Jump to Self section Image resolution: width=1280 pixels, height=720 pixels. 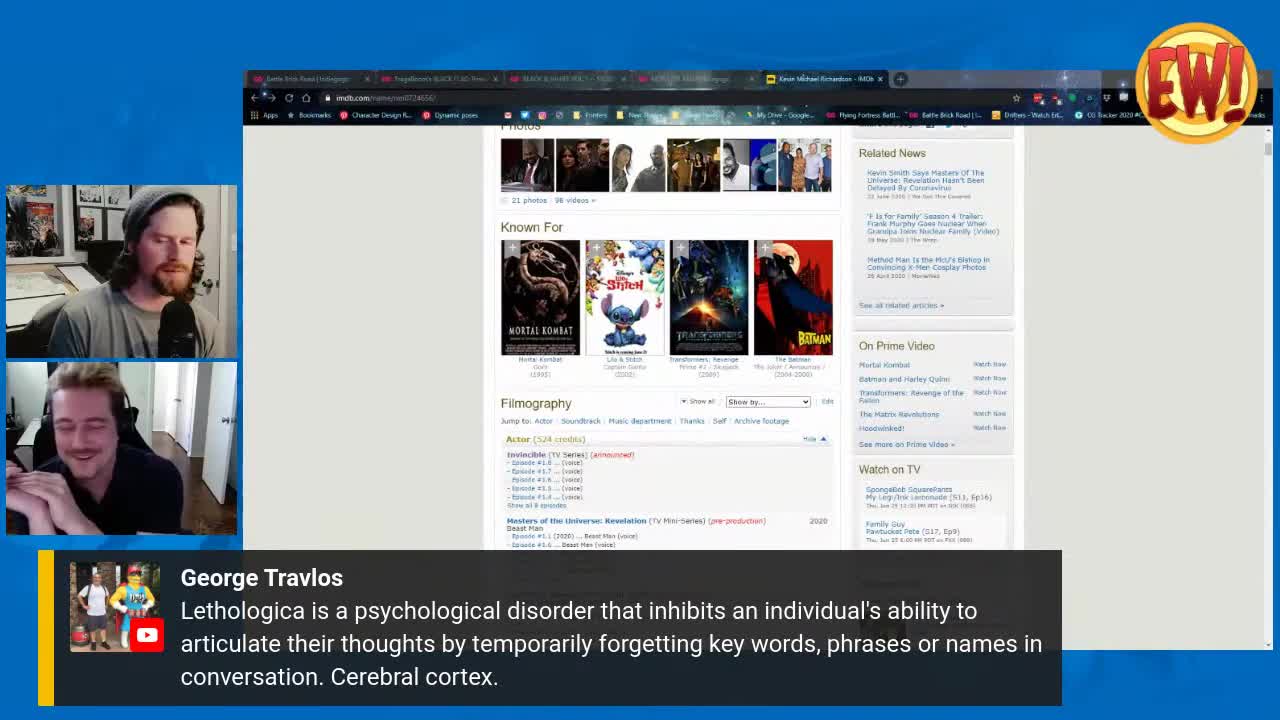[719, 421]
